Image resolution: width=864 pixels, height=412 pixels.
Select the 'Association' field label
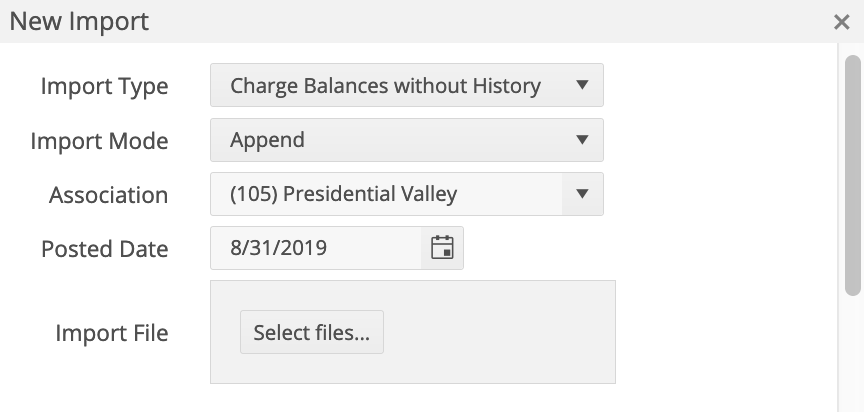tap(108, 195)
